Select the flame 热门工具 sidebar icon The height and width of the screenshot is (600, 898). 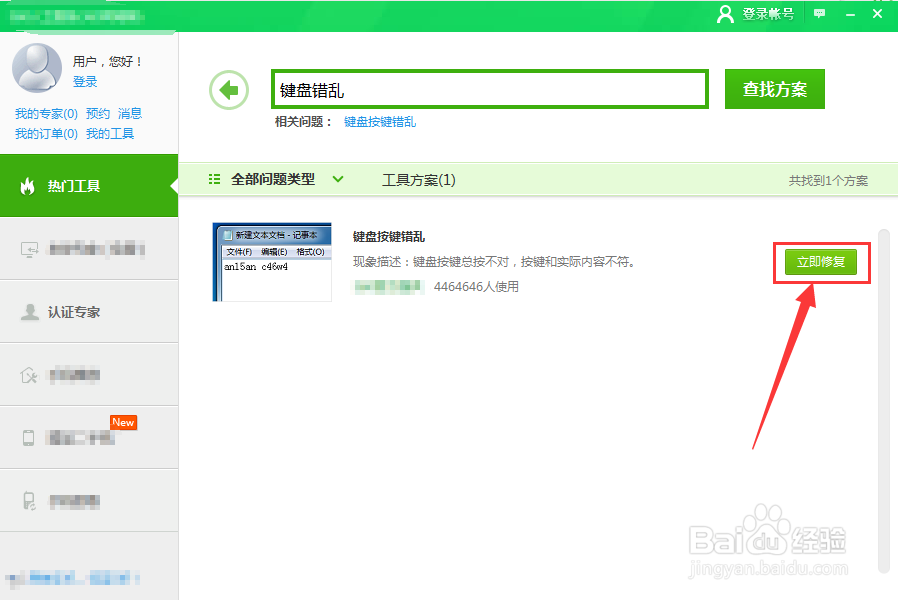tap(28, 186)
